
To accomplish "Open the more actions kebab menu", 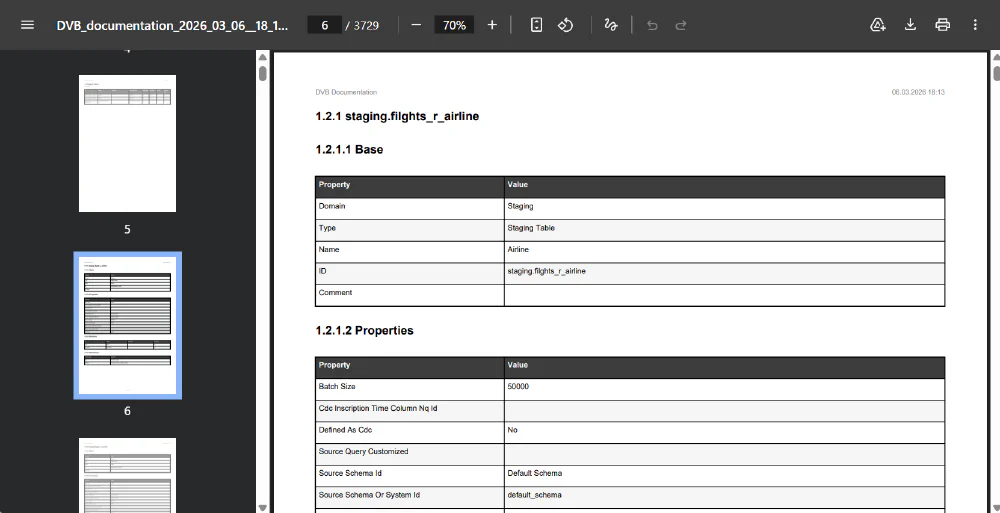I will 975,25.
